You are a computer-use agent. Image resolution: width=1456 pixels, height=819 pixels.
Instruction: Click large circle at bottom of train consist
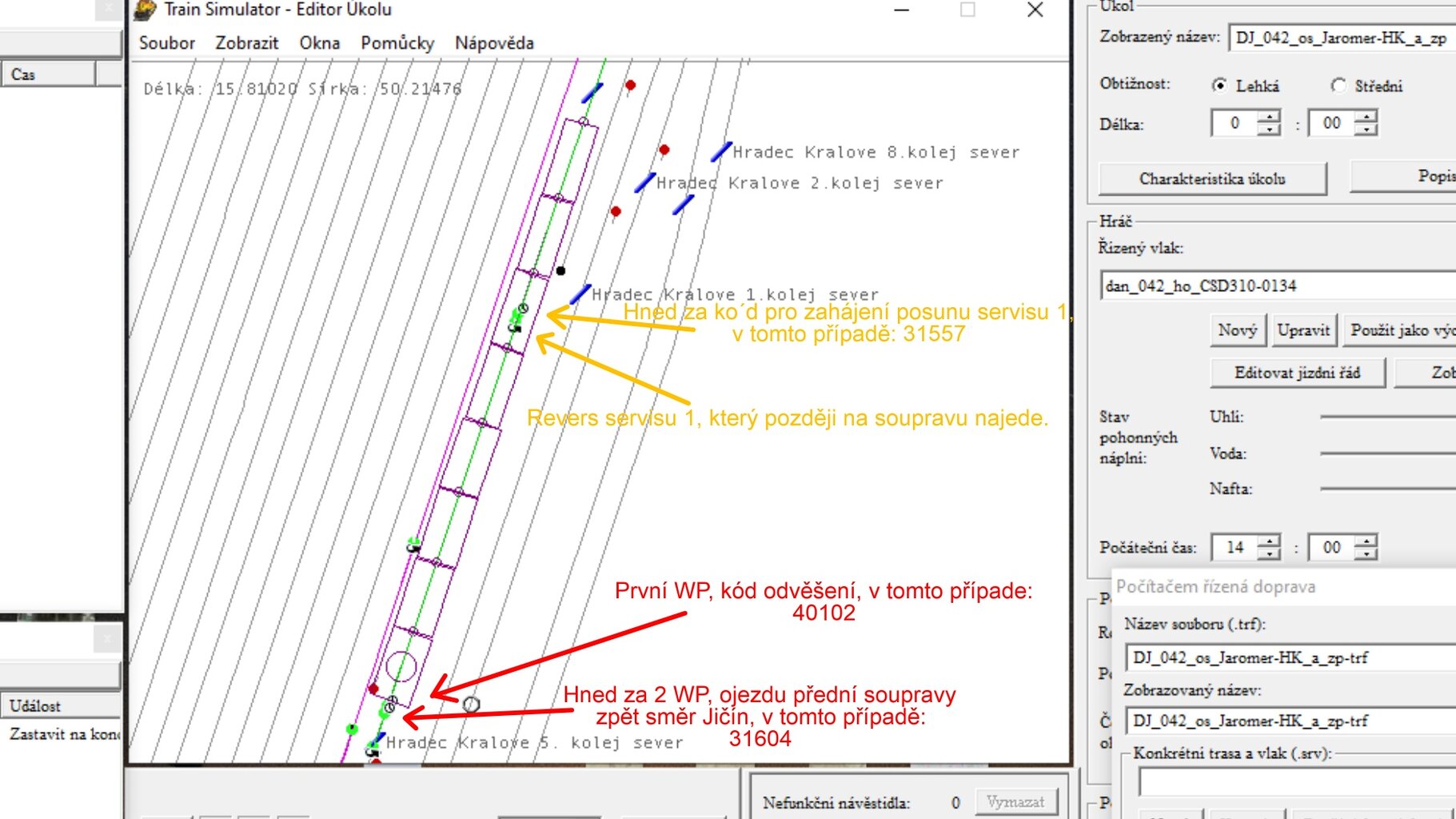coord(401,666)
